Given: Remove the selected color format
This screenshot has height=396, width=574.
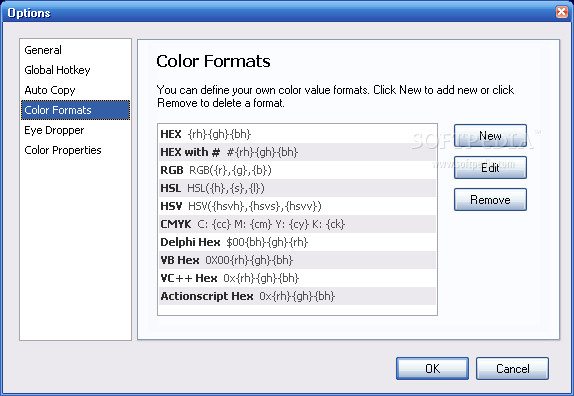Looking at the screenshot, I should 490,199.
